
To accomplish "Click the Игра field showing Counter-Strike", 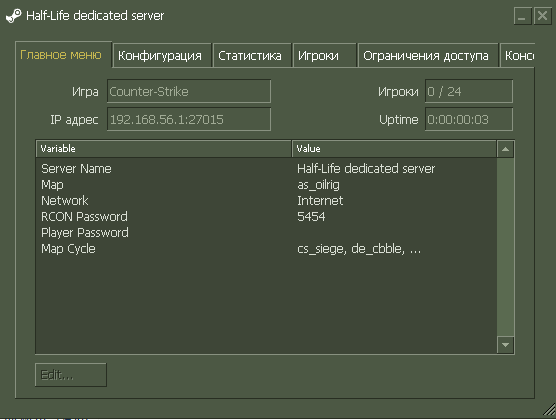I will pos(189,92).
